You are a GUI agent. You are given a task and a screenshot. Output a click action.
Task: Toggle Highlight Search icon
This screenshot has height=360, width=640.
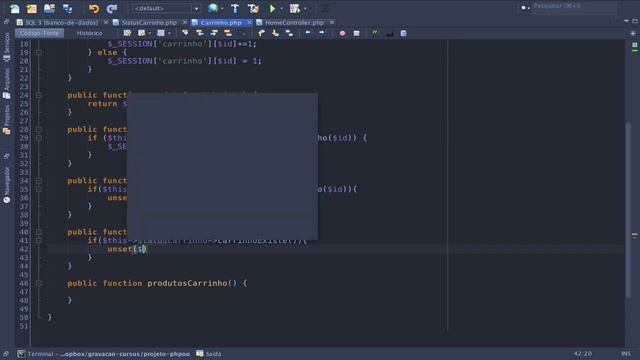(228, 33)
